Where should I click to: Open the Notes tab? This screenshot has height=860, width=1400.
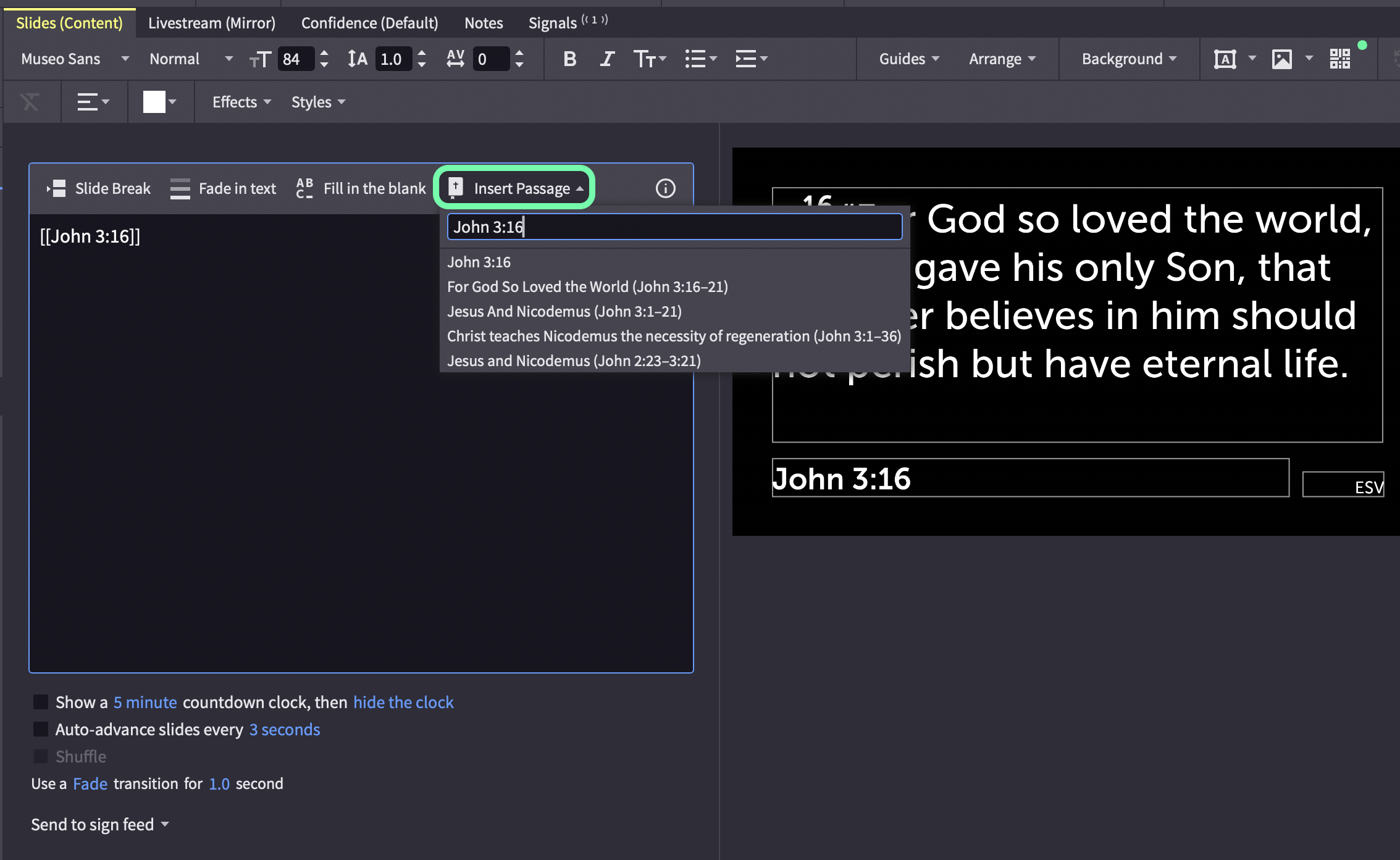pos(484,23)
